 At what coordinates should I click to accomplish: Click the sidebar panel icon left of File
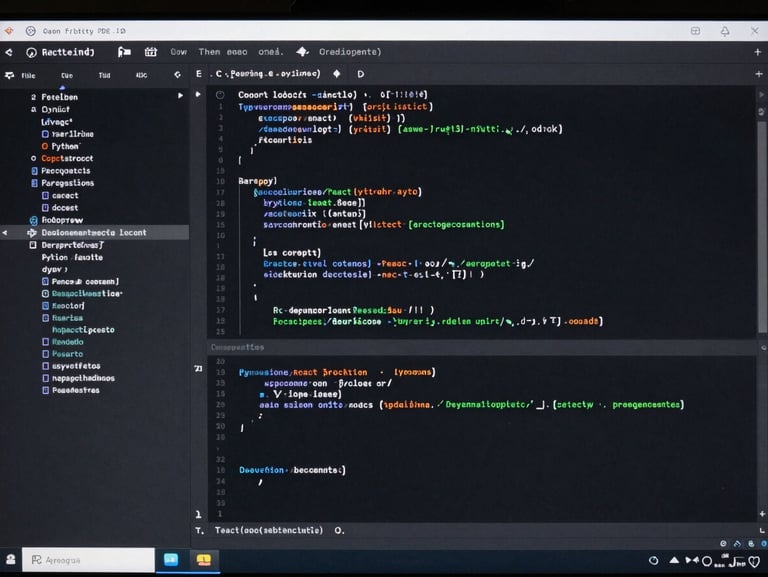pyautogui.click(x=9, y=75)
